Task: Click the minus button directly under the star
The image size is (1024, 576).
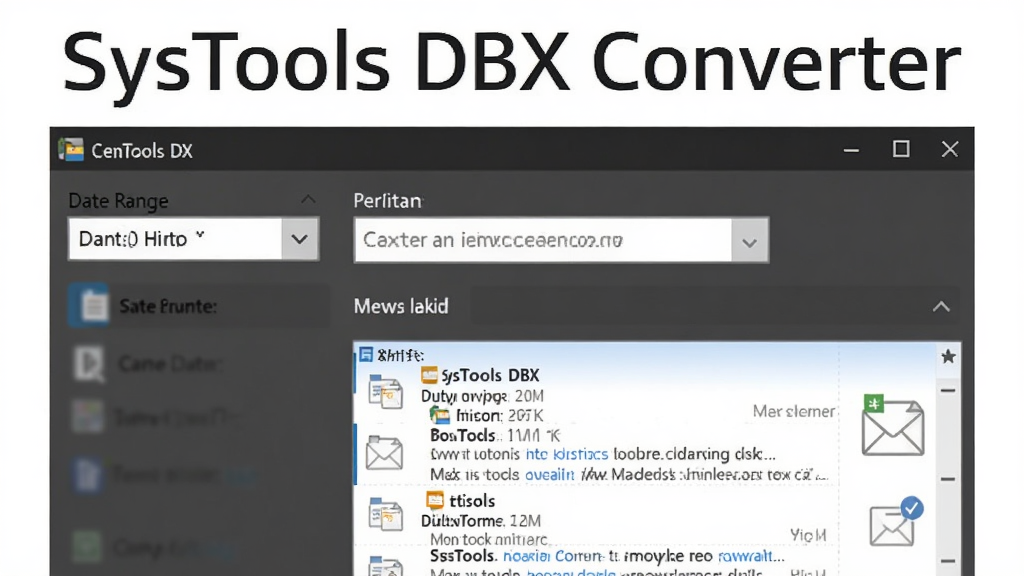Action: coord(948,391)
